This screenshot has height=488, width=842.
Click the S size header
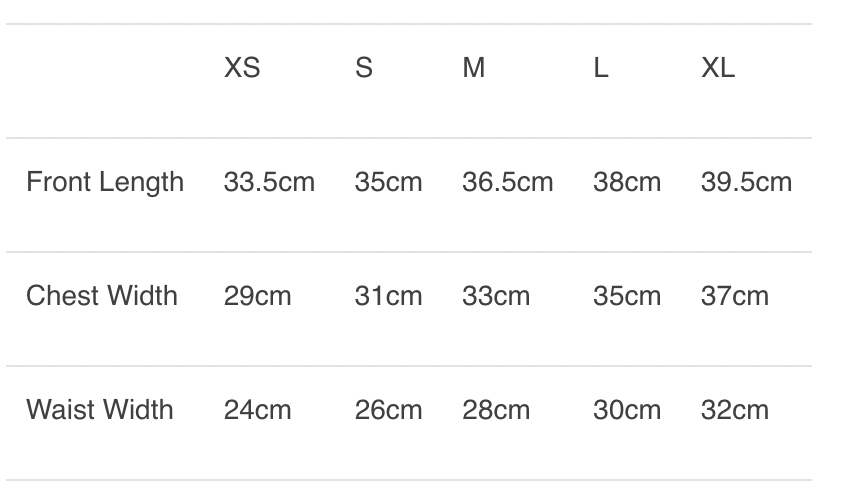tap(363, 68)
